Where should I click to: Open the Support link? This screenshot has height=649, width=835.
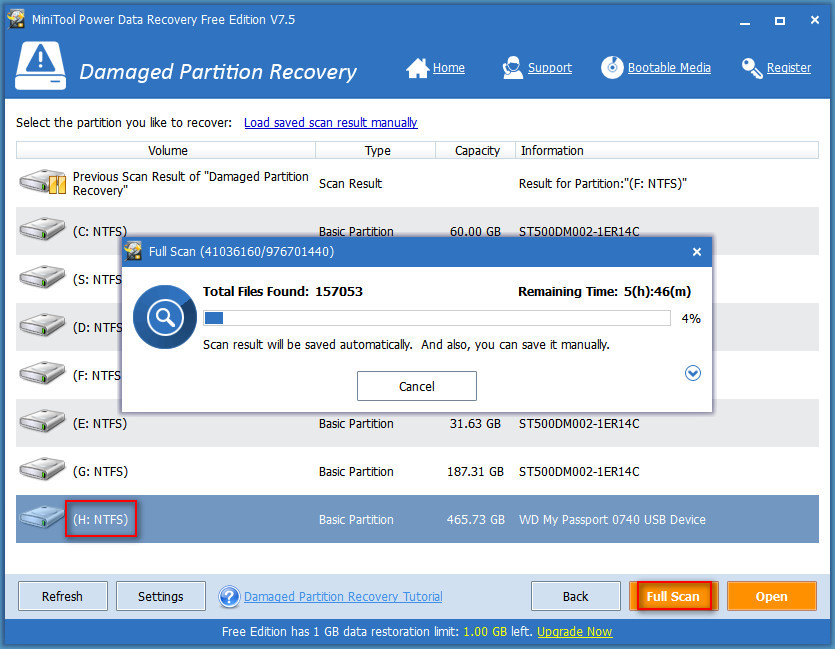pyautogui.click(x=550, y=68)
